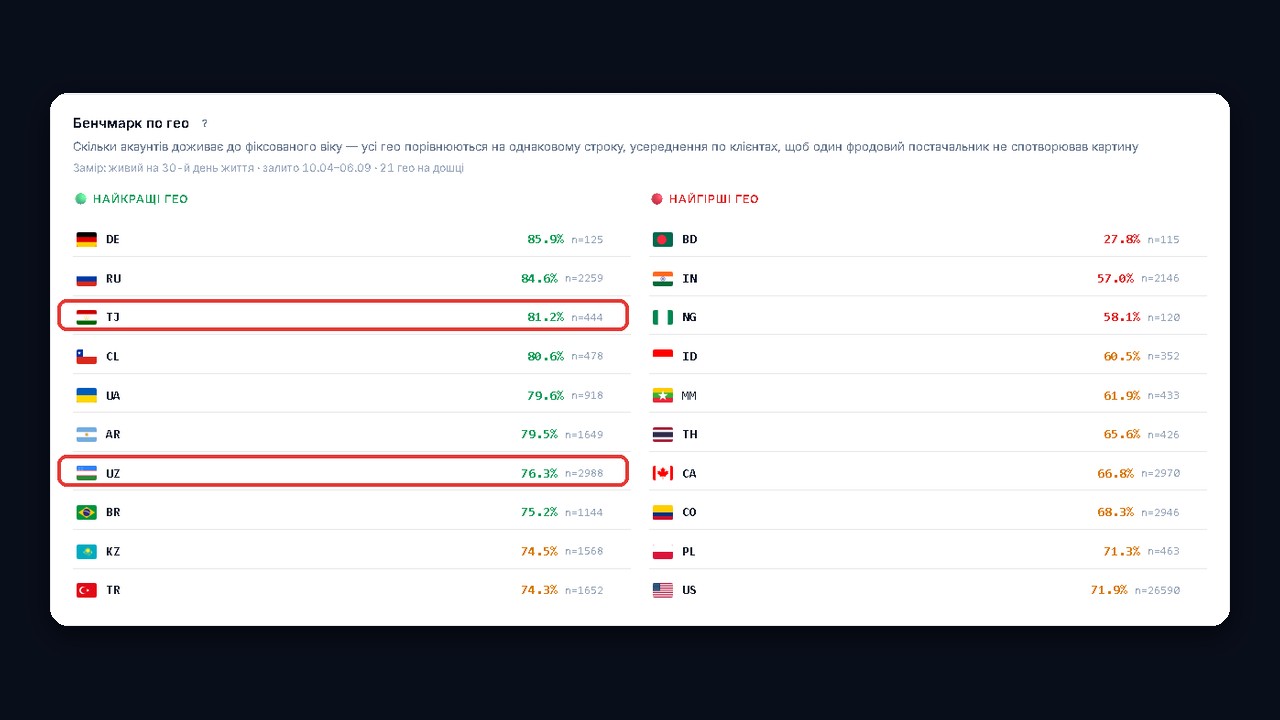
Task: Click the 84.6% value for RU
Action: pyautogui.click(x=540, y=279)
